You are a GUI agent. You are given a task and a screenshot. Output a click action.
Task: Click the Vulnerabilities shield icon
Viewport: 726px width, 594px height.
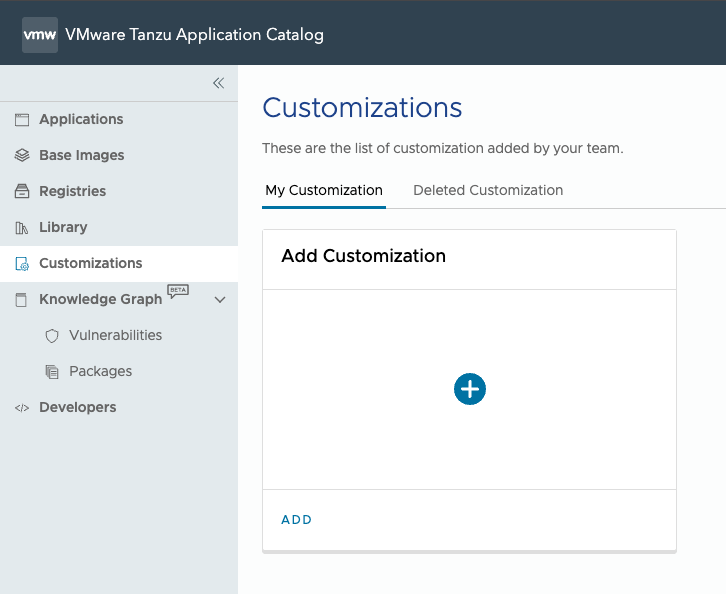coord(52,336)
